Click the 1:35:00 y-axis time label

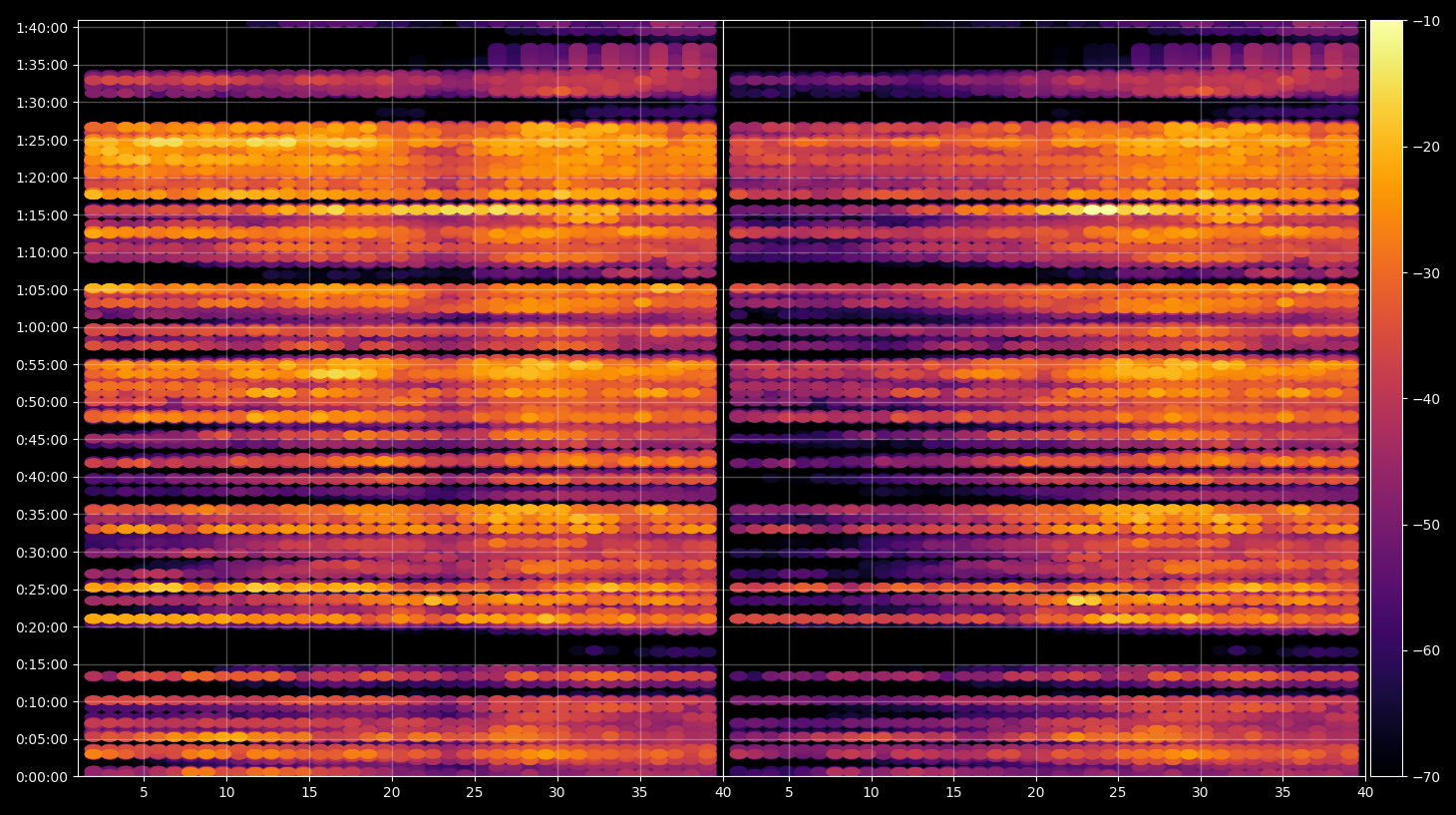click(42, 66)
